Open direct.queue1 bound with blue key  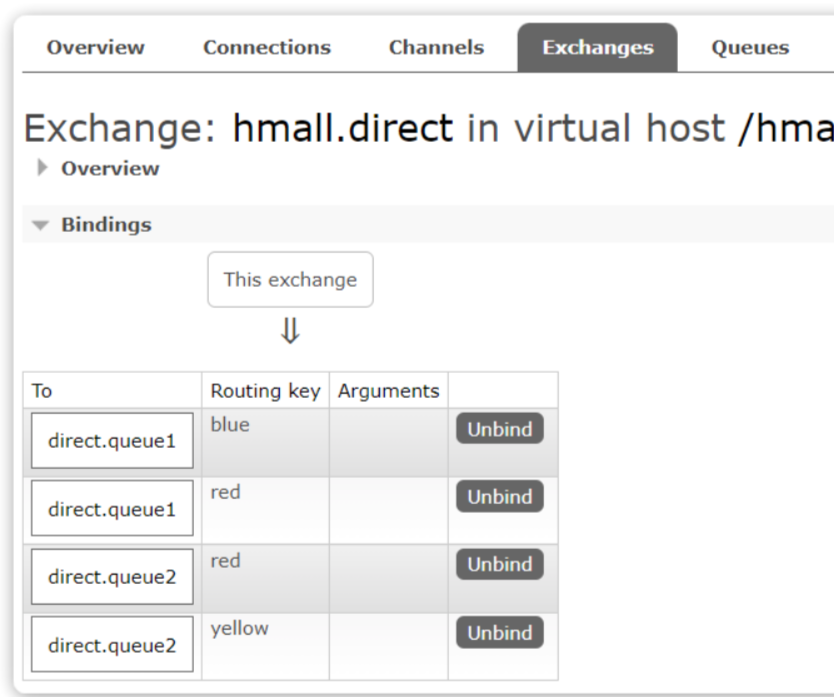click(112, 441)
